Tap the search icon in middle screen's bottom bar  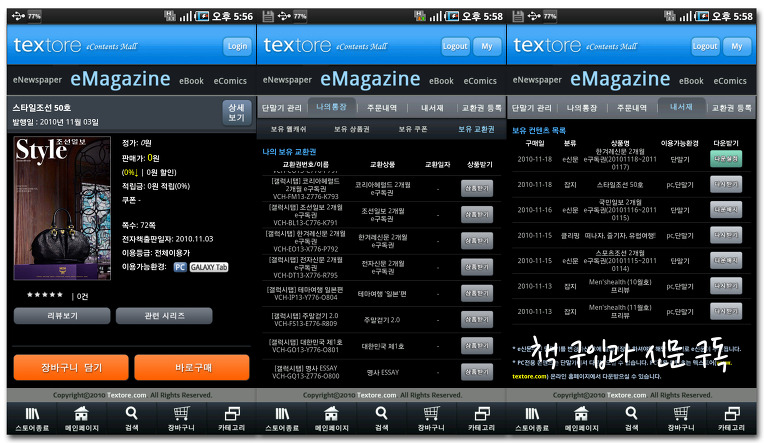tap(381, 414)
